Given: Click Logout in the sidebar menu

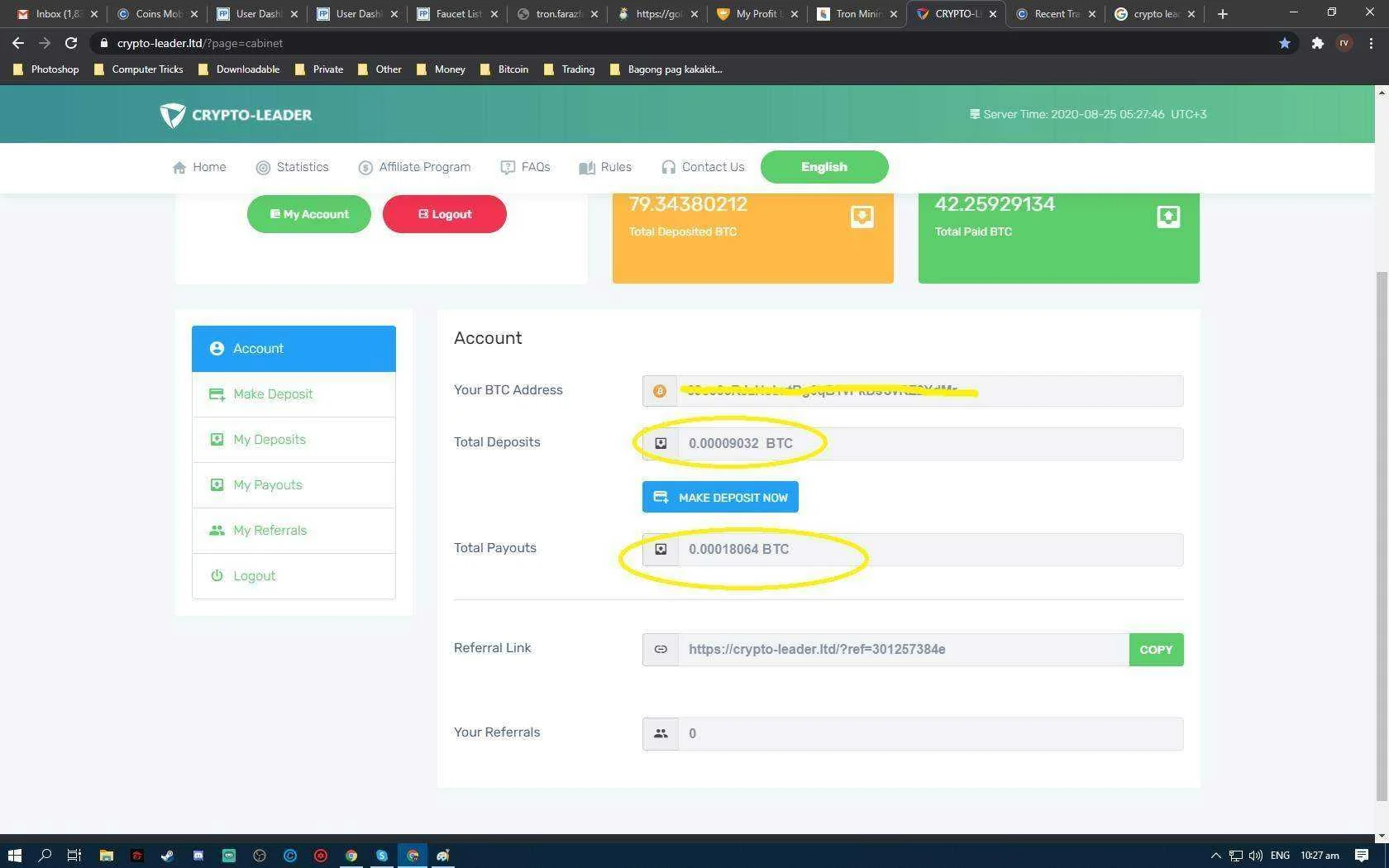Looking at the screenshot, I should point(294,576).
